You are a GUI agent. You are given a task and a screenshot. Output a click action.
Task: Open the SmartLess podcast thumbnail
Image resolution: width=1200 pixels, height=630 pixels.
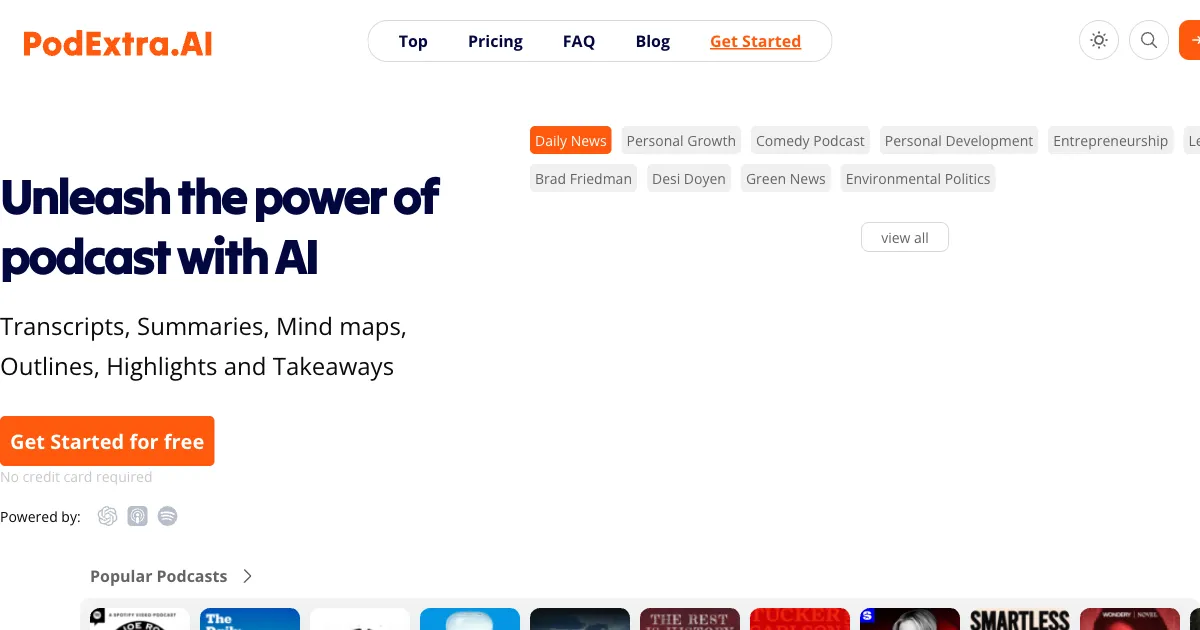[1020, 619]
